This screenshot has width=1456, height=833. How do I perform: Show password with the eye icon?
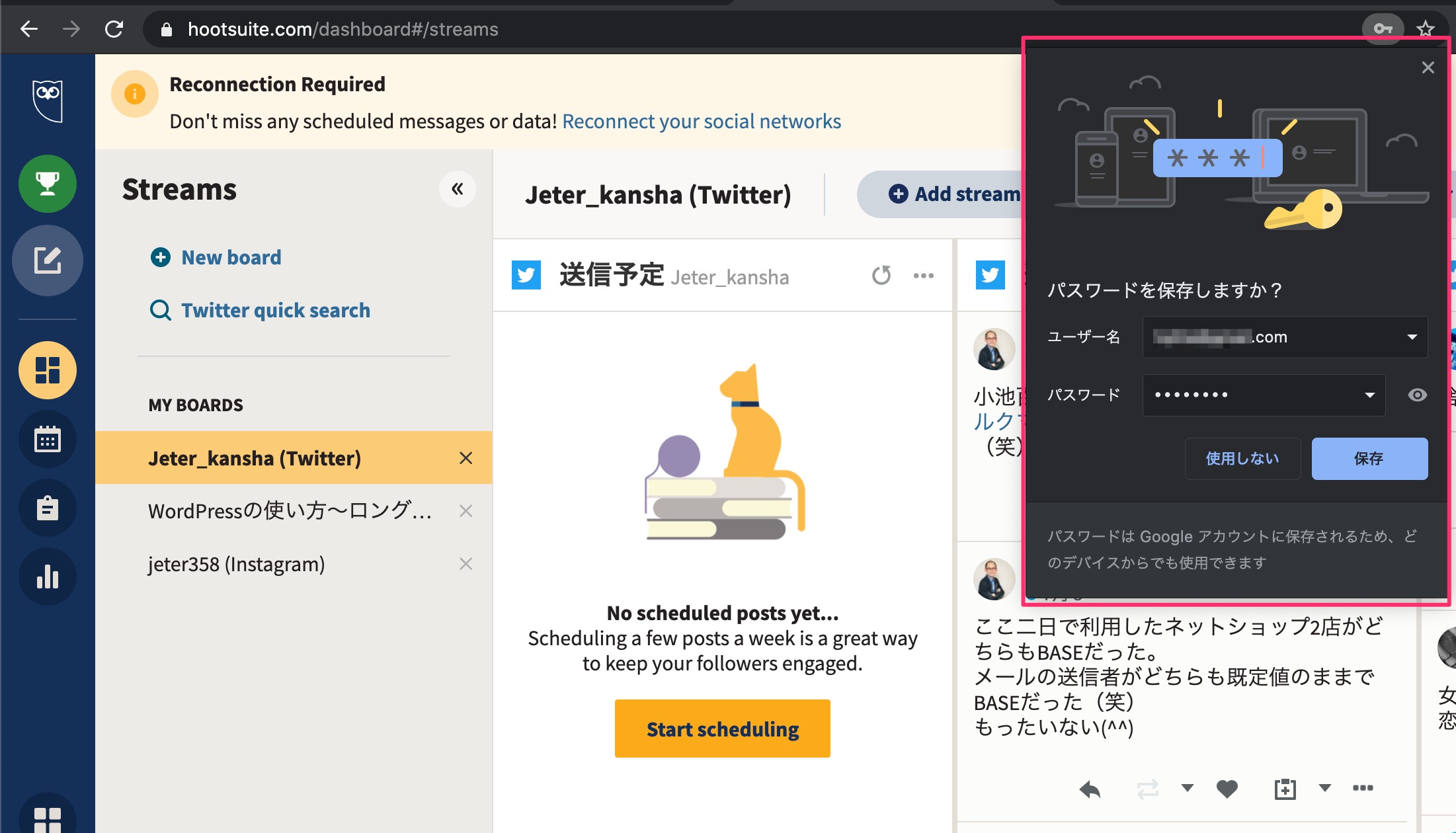pyautogui.click(x=1417, y=395)
